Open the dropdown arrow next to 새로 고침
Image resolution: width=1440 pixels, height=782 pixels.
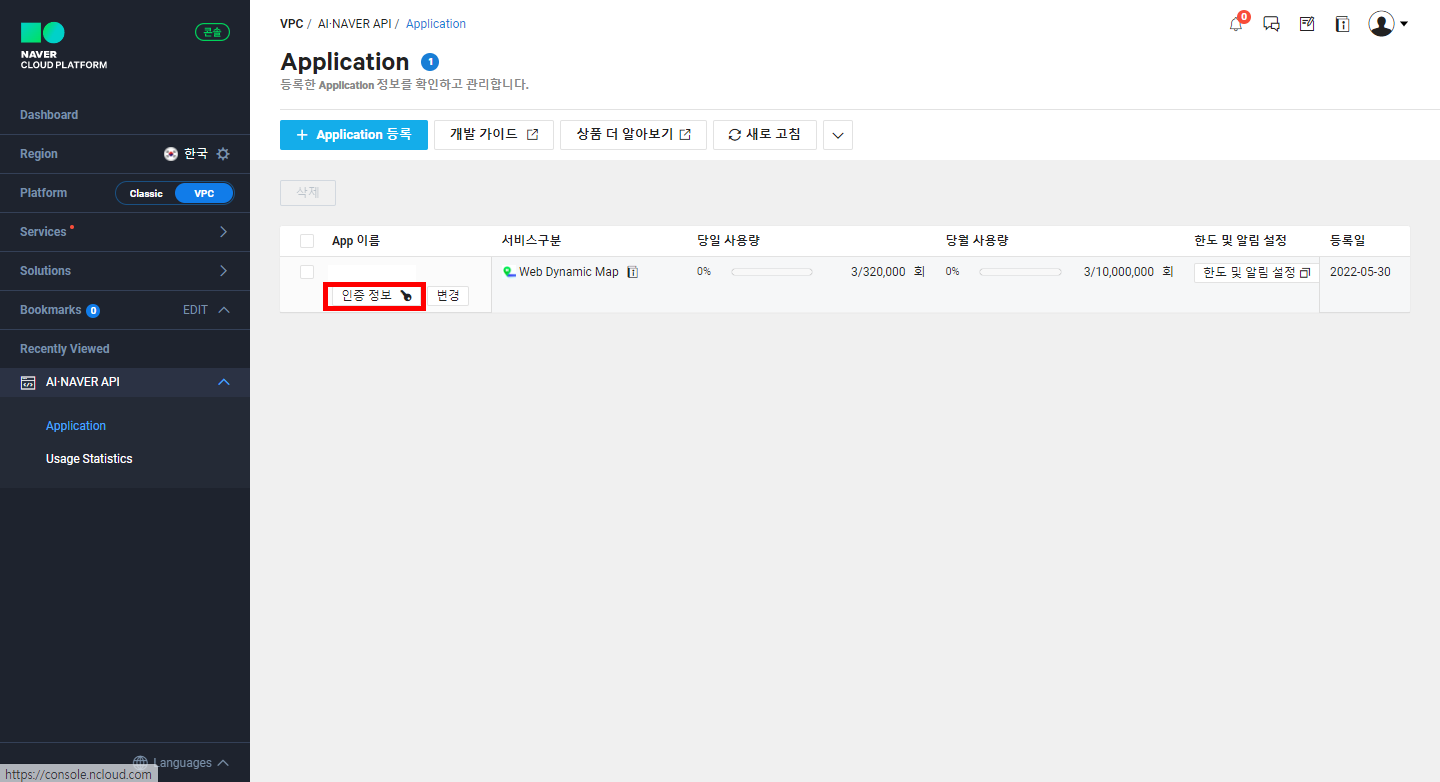pyautogui.click(x=838, y=135)
